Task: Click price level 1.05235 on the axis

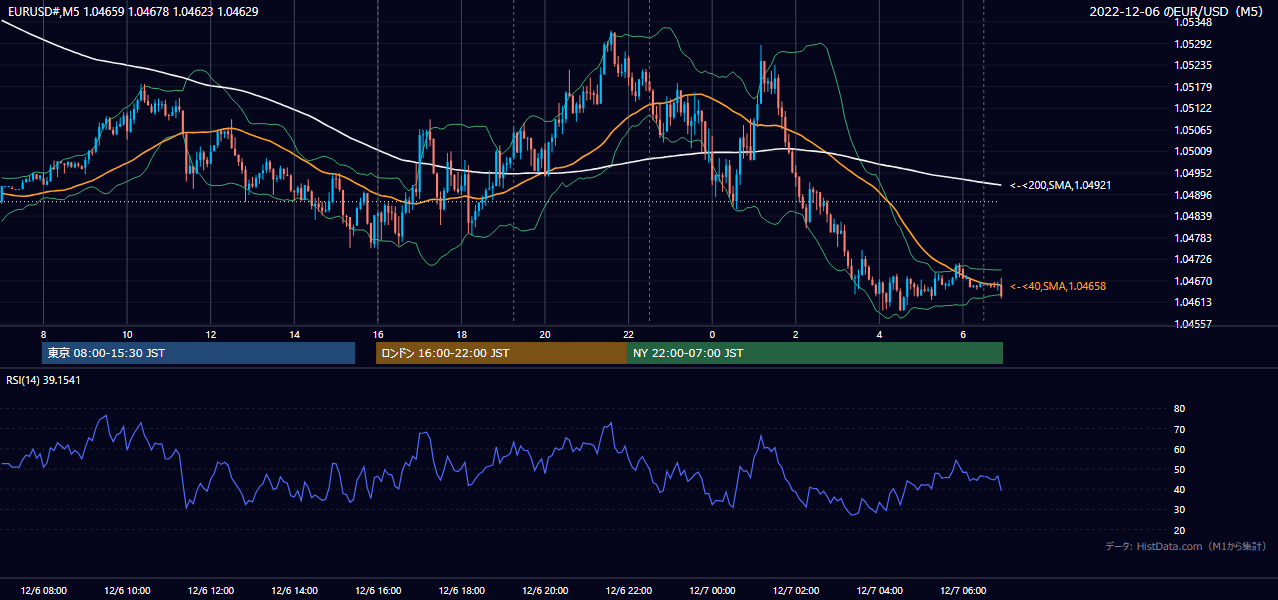Action: [1193, 65]
